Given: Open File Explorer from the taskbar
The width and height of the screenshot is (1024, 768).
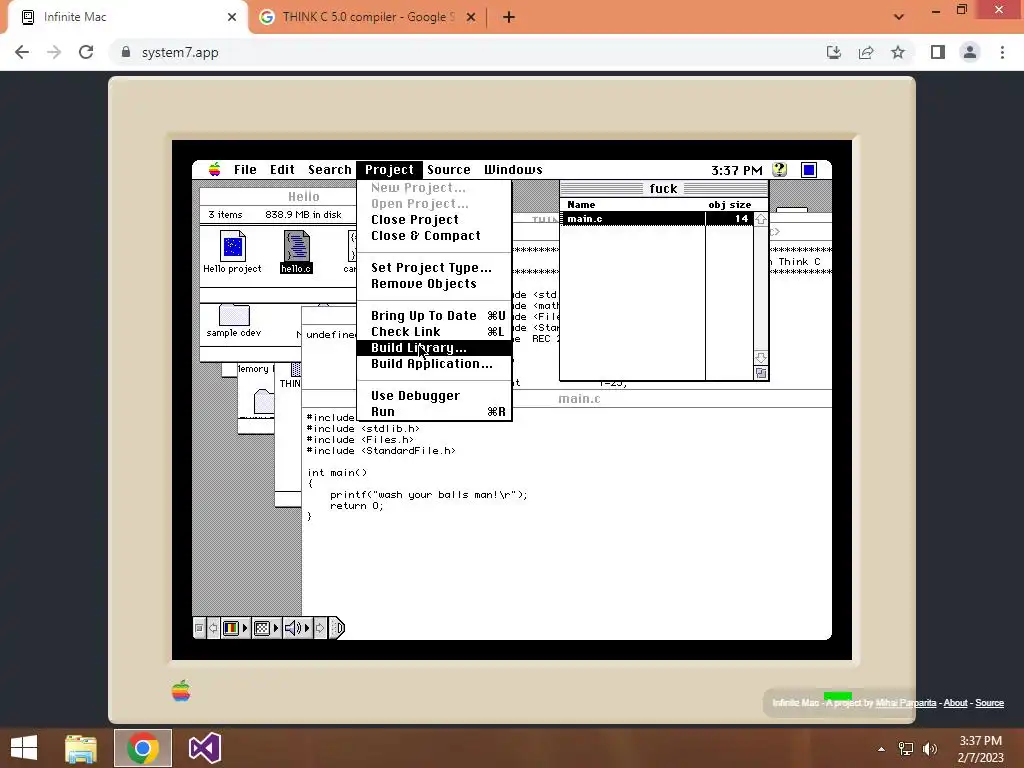Looking at the screenshot, I should click(x=81, y=748).
